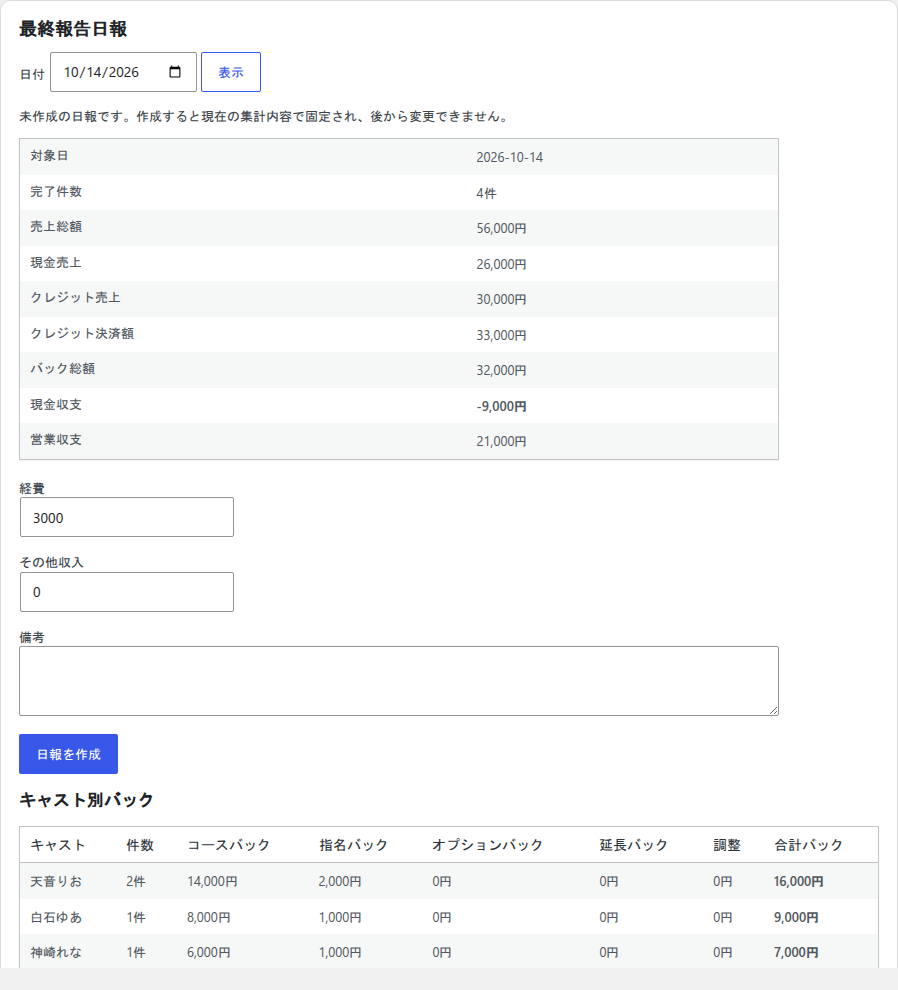Select 天音りお's total 16,000円

click(x=799, y=881)
